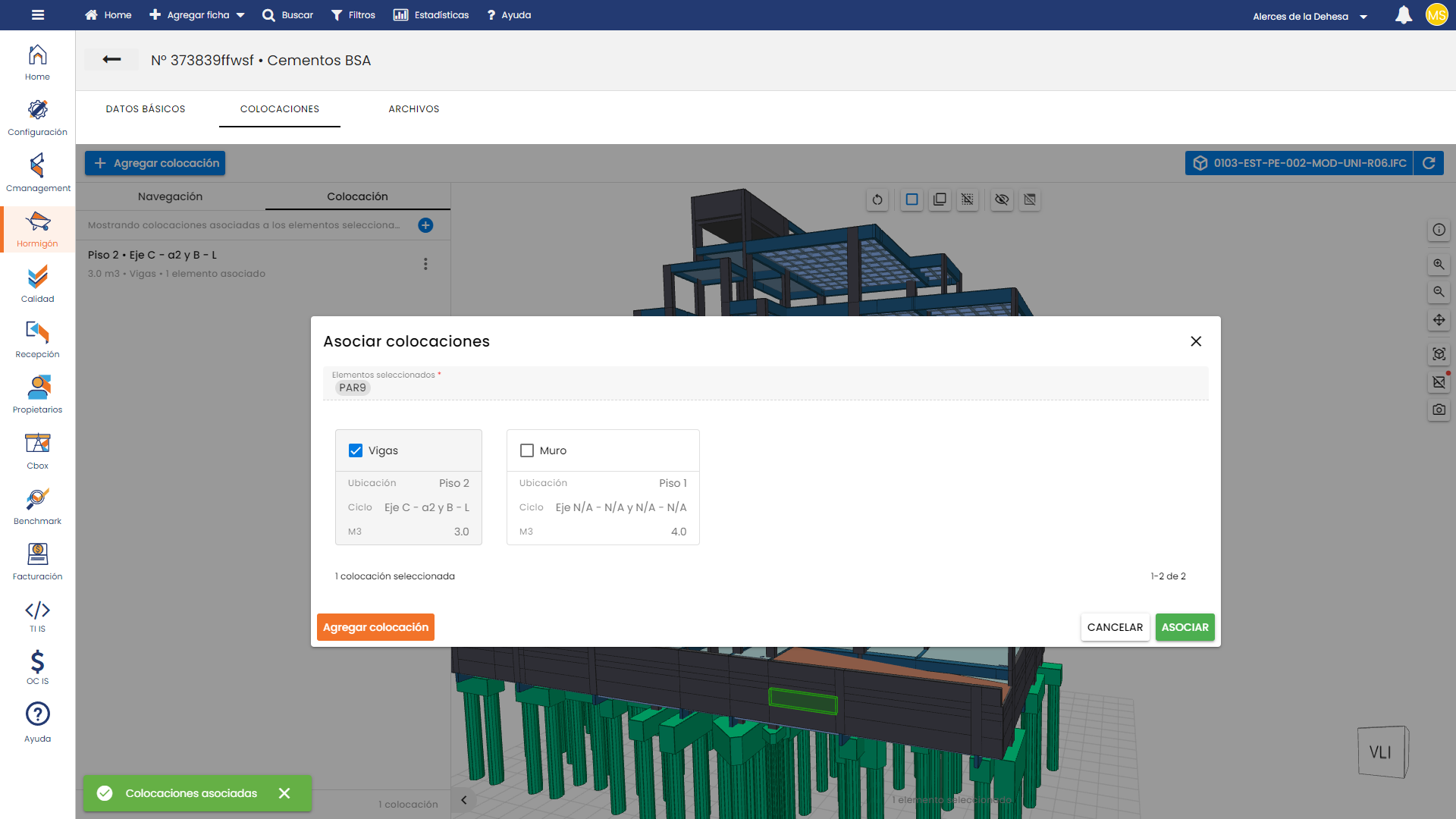This screenshot has height=819, width=1456.
Task: Open the Calidad sidebar module
Action: click(37, 284)
